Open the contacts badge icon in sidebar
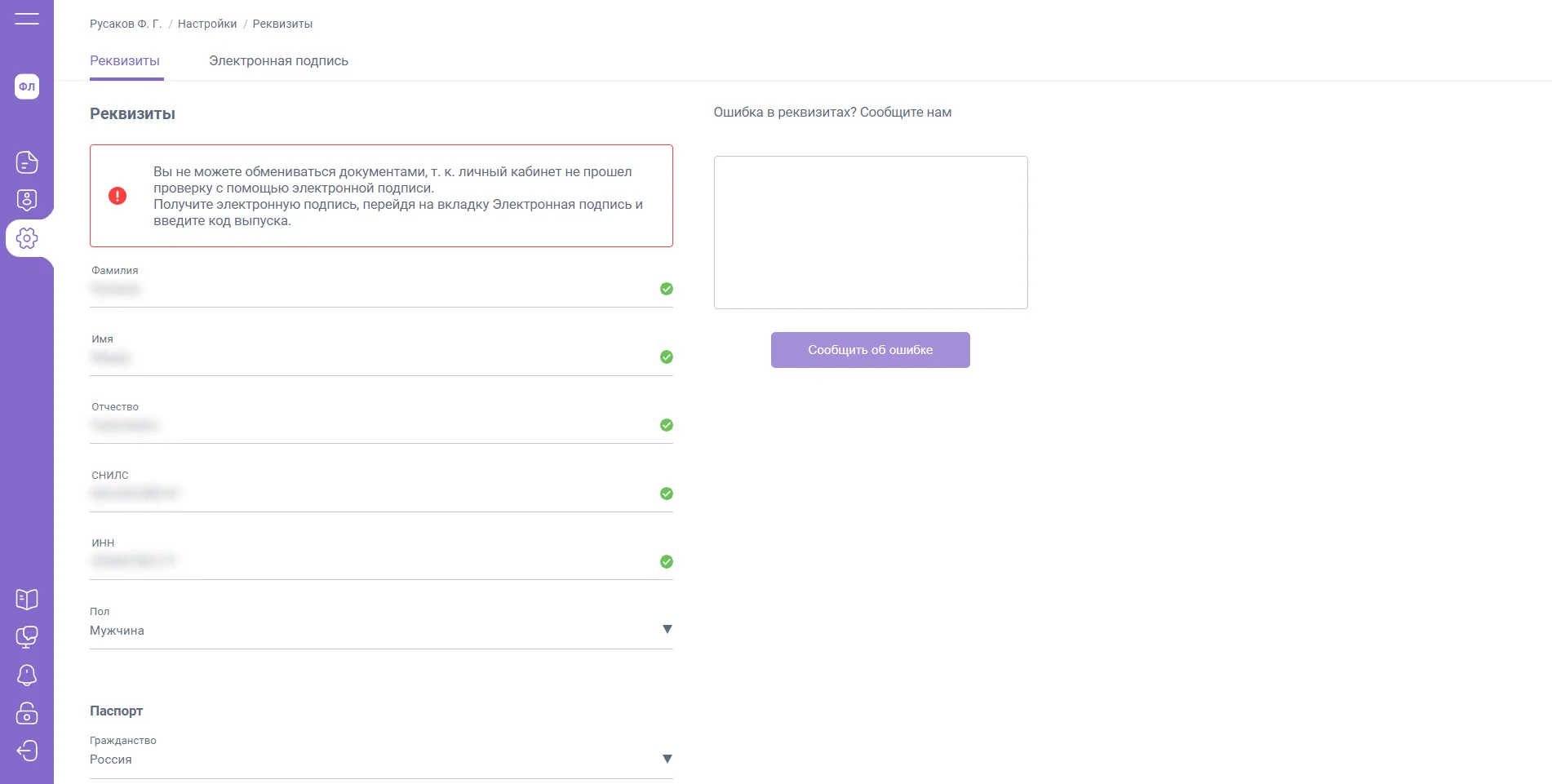 tap(27, 200)
